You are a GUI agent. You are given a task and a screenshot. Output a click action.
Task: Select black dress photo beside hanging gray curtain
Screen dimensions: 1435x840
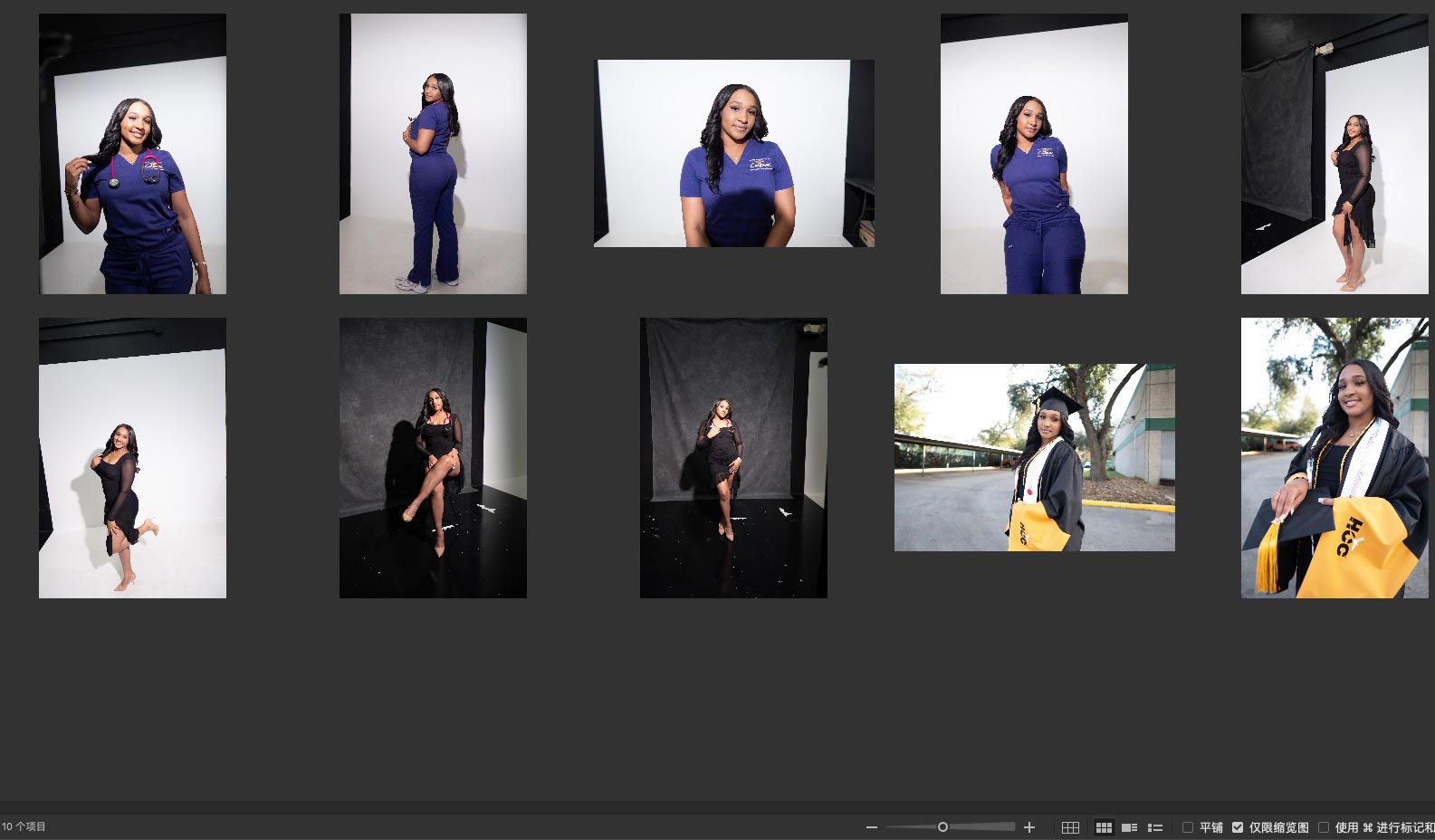click(x=1335, y=154)
